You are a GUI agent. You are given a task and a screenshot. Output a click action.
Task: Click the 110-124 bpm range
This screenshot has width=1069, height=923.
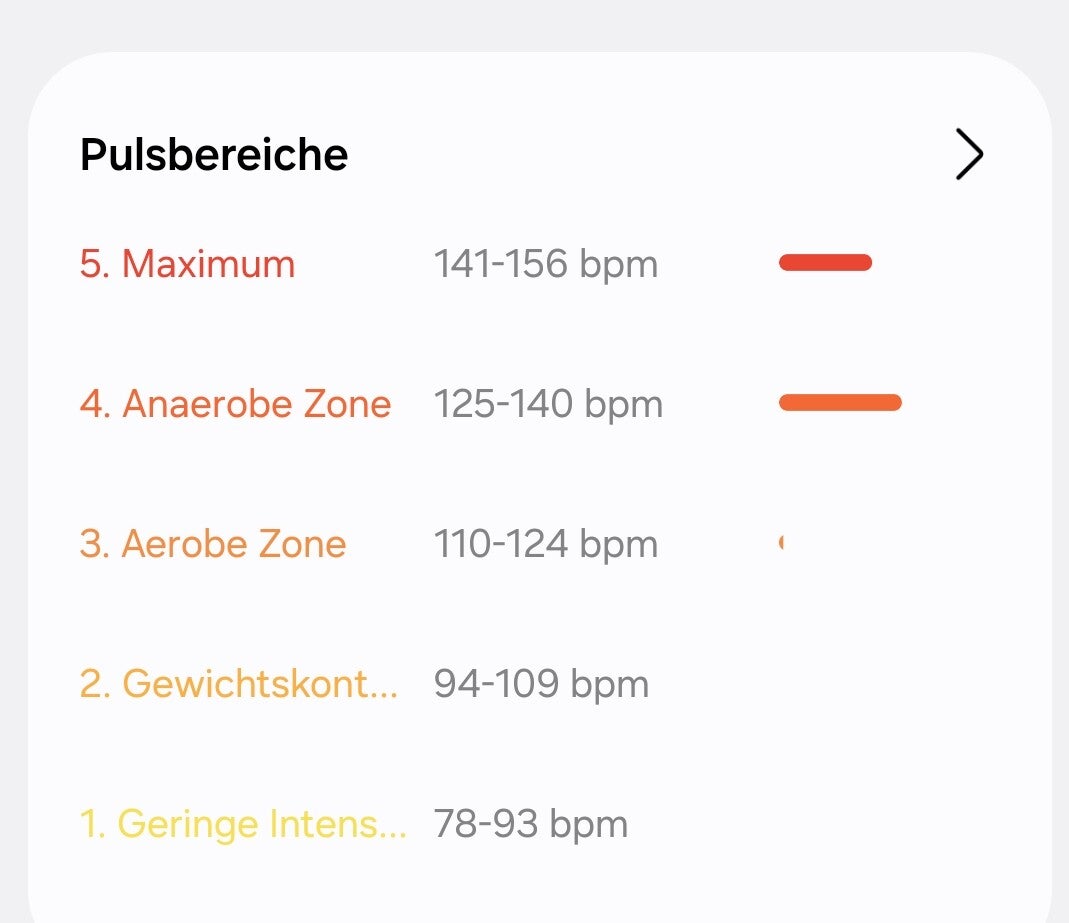(545, 544)
